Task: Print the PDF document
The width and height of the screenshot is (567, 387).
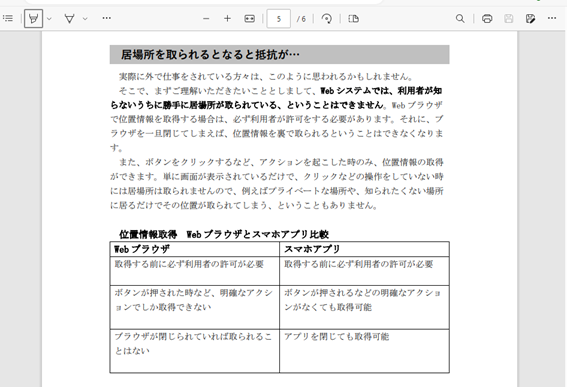Action: 487,18
